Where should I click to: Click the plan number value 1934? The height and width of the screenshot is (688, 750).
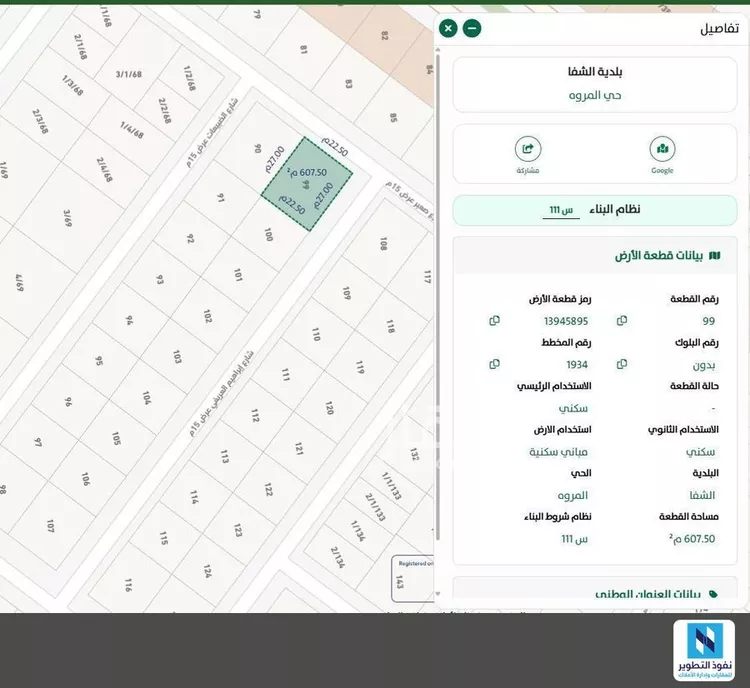pos(577,365)
